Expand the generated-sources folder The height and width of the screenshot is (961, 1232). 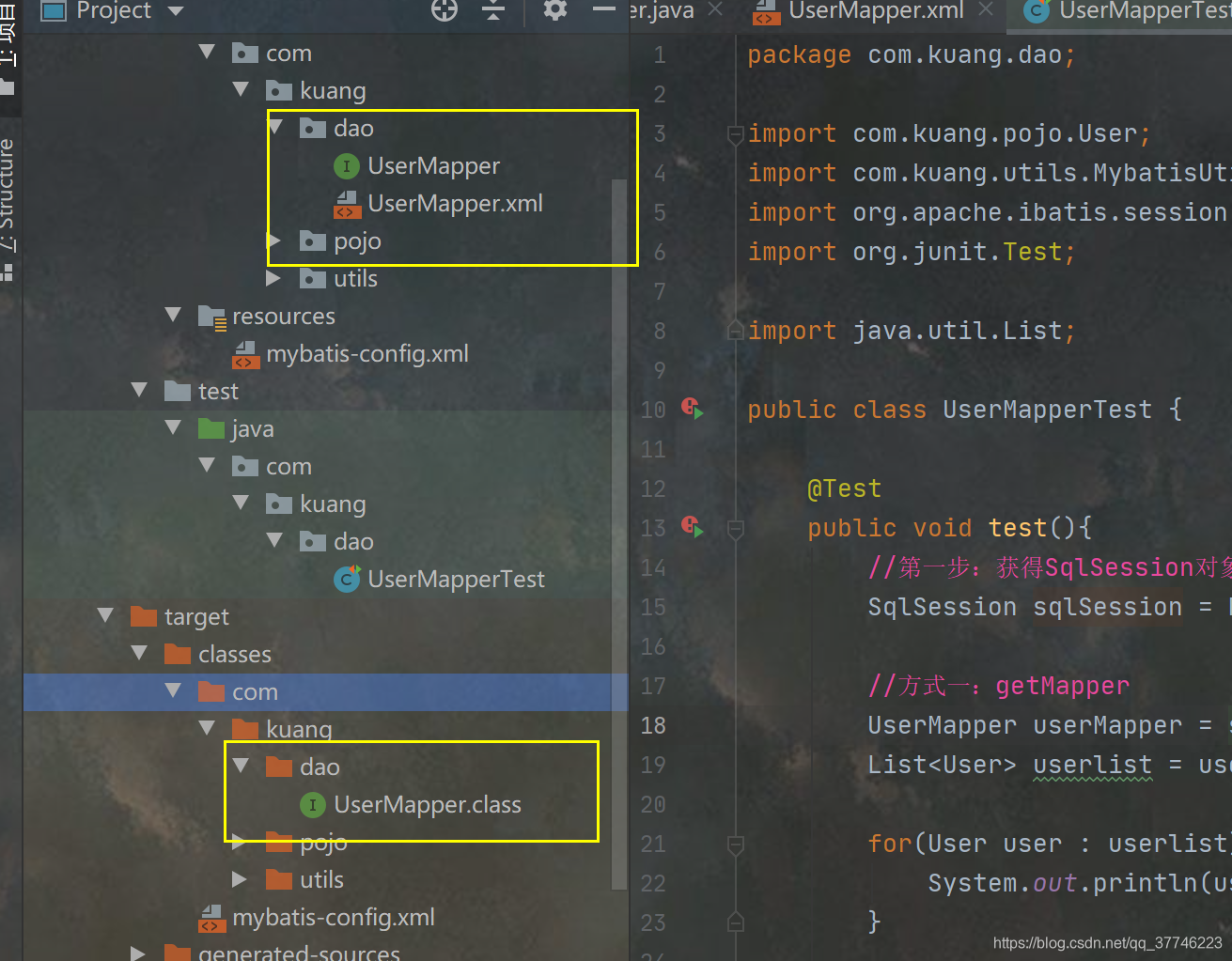[x=138, y=953]
